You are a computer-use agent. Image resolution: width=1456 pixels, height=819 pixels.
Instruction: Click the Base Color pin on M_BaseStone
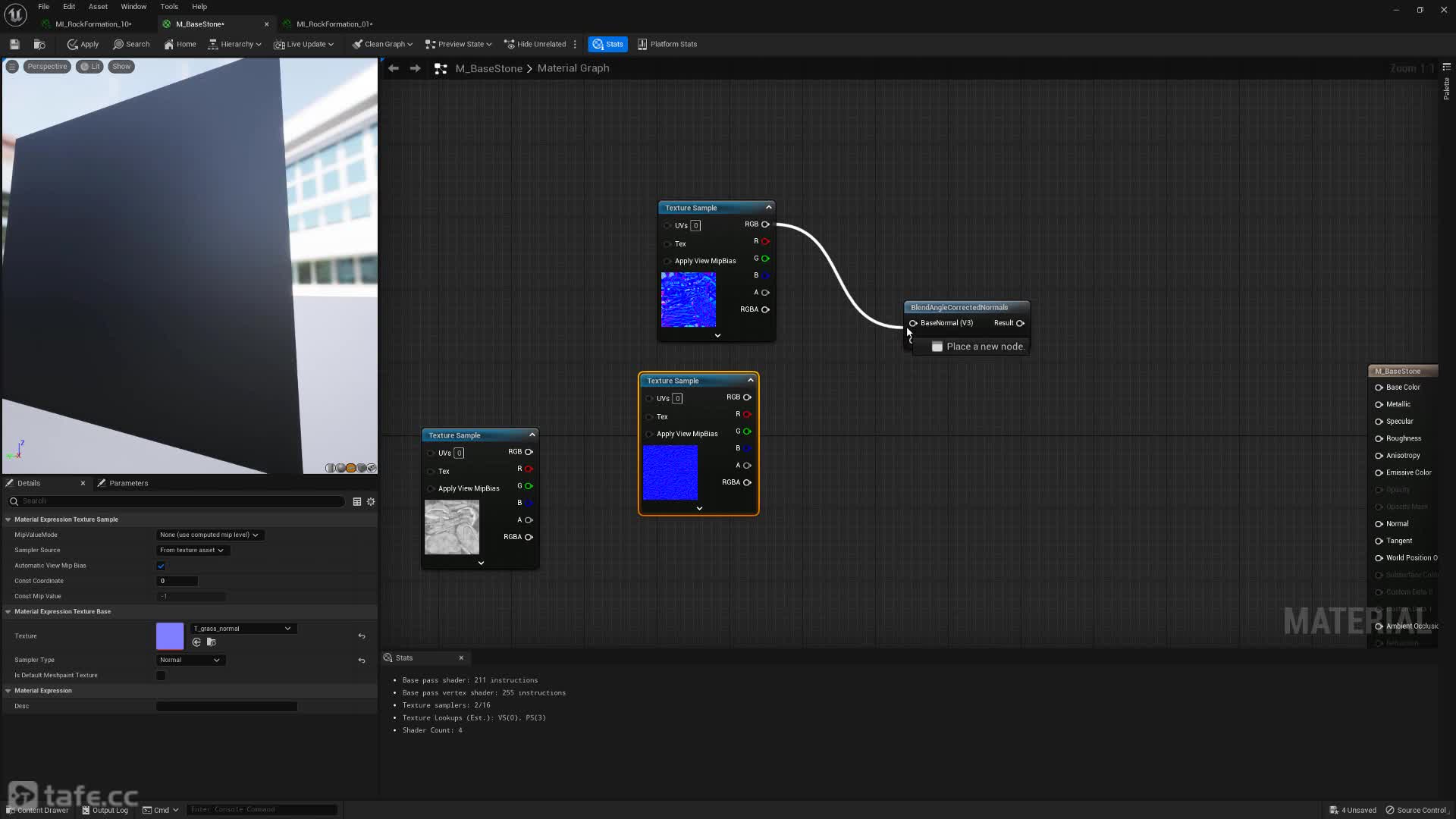(x=1379, y=388)
